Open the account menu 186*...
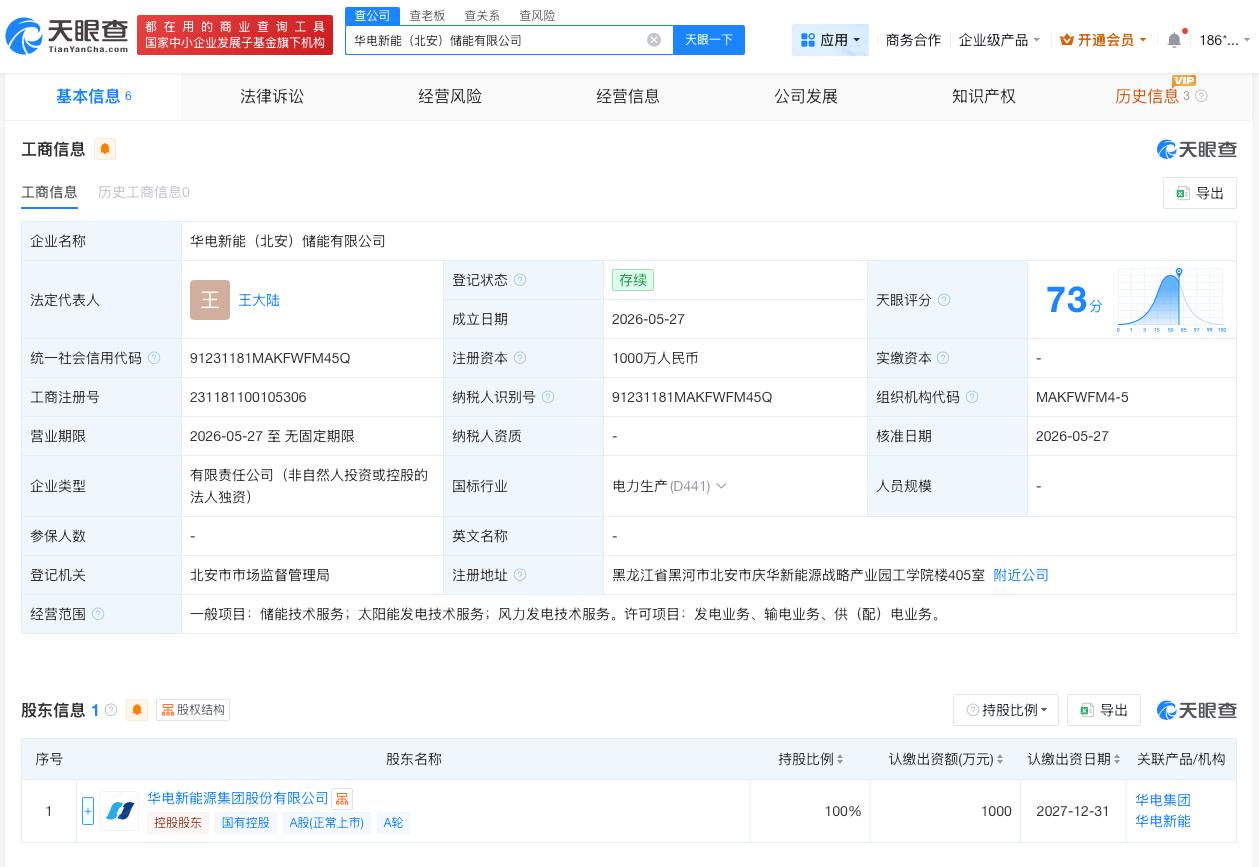Screen dimensions: 1259x867 [x=1224, y=40]
